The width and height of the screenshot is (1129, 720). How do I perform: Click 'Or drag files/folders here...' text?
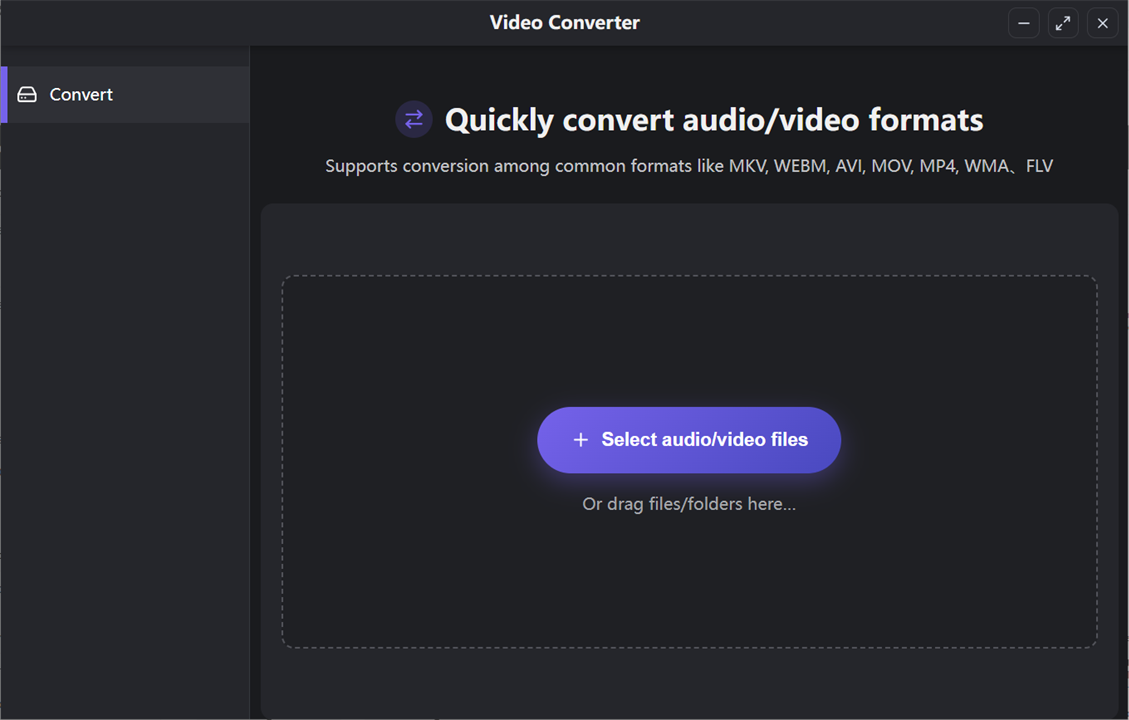(689, 504)
